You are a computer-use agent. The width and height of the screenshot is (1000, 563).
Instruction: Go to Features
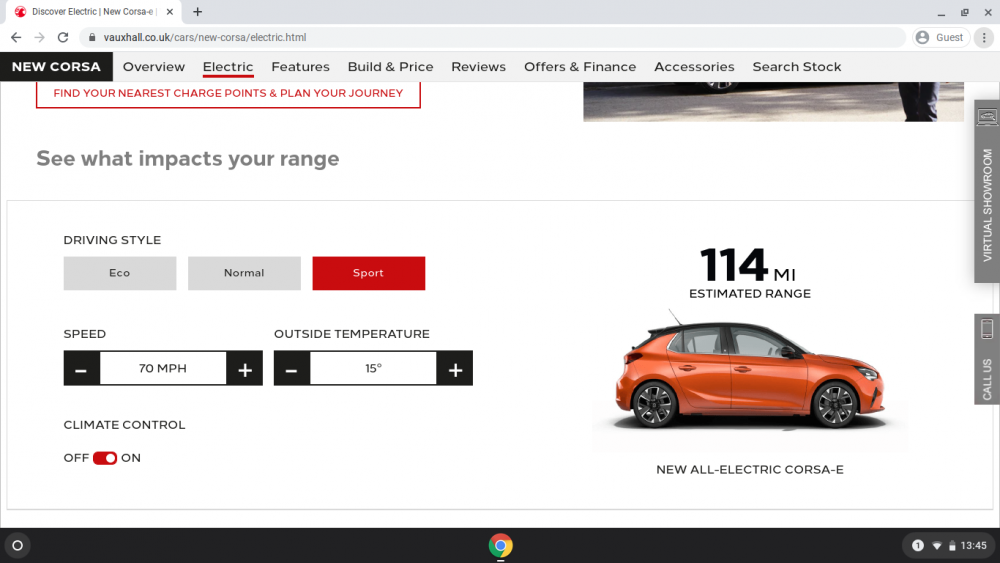[300, 66]
